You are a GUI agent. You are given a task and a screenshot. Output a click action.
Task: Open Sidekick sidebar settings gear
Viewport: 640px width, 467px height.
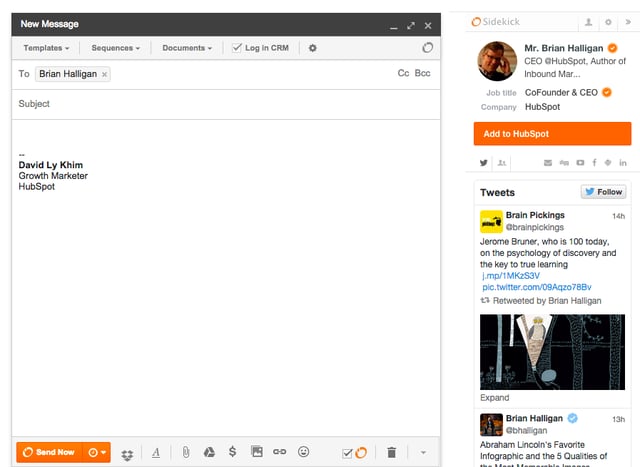click(x=608, y=22)
